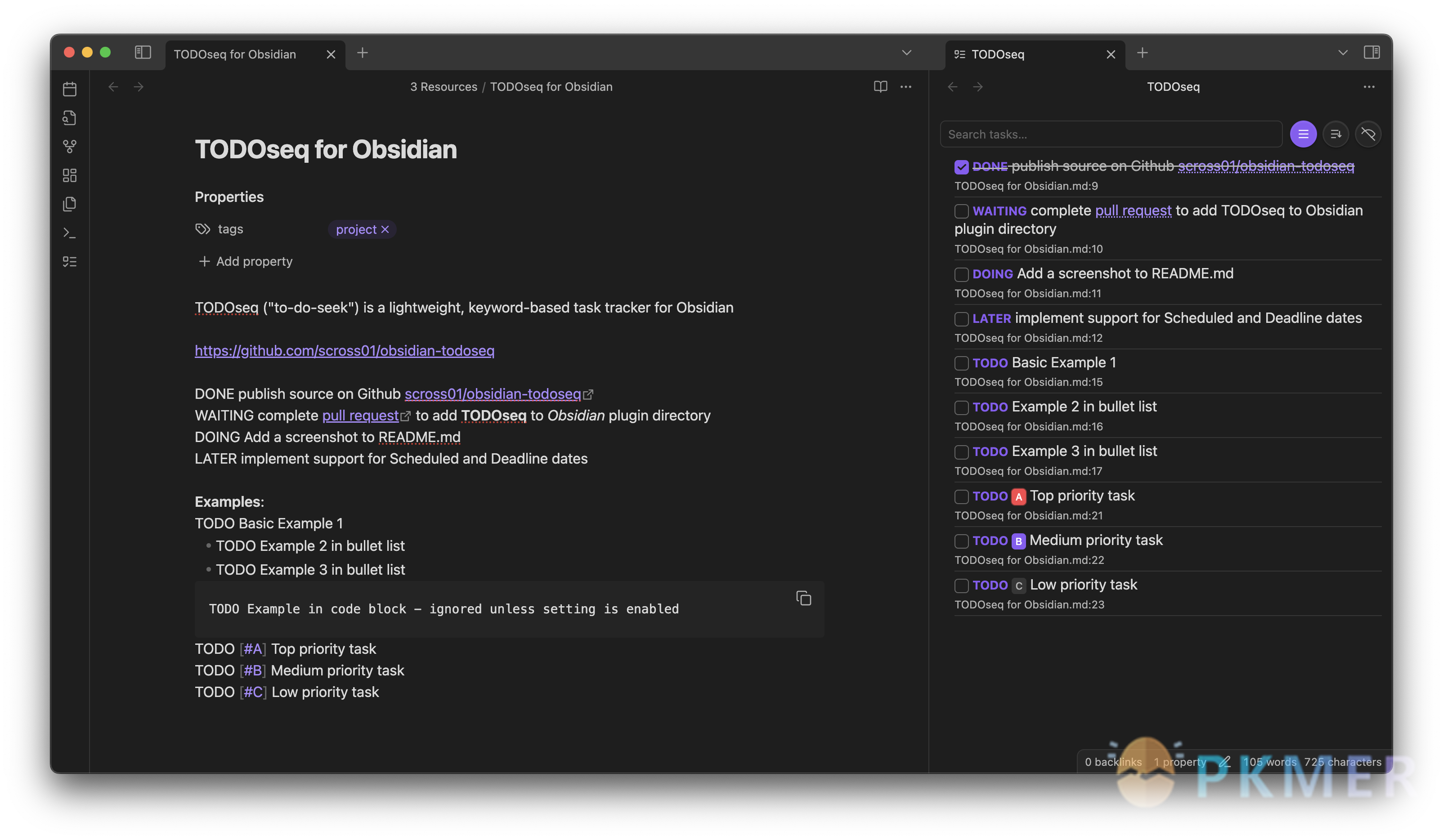Open a new tab in left pane
1443x840 pixels.
point(363,53)
